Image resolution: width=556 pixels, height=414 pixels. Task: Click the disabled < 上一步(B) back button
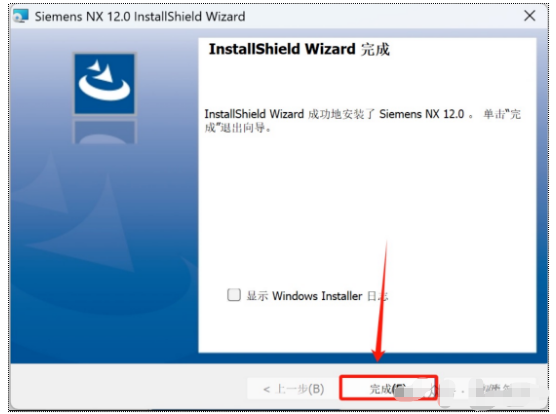[294, 389]
